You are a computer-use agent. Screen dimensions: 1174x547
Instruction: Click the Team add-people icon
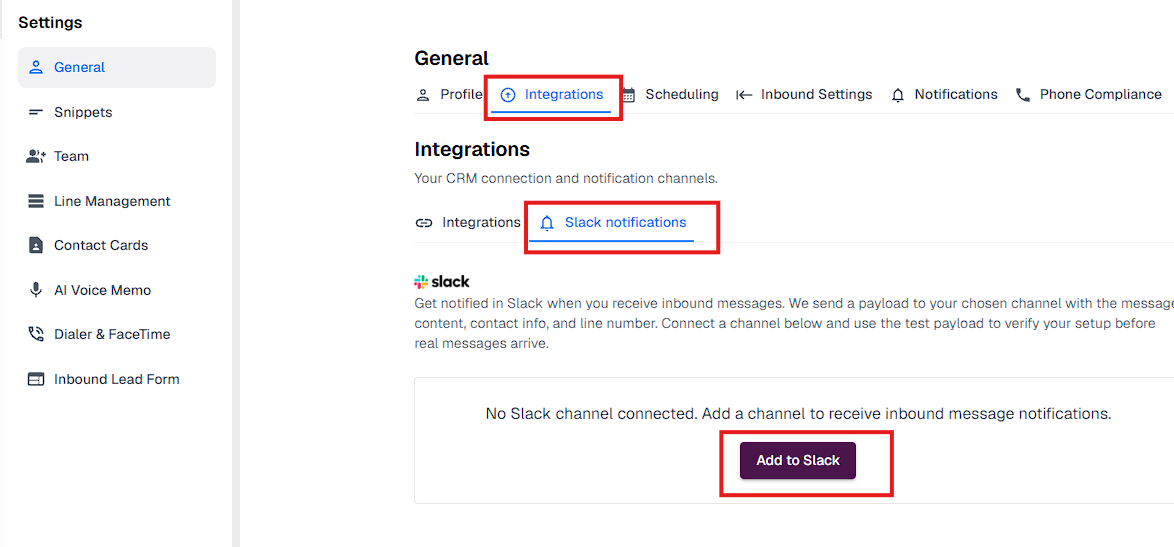coord(35,156)
